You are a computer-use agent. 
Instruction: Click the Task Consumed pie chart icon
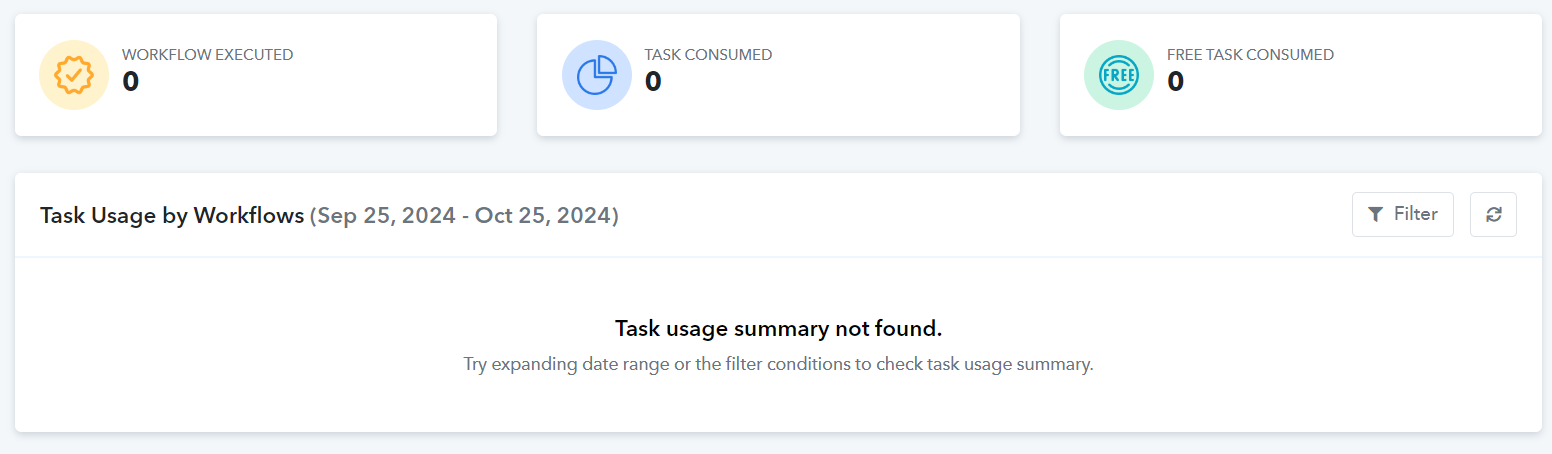click(596, 75)
